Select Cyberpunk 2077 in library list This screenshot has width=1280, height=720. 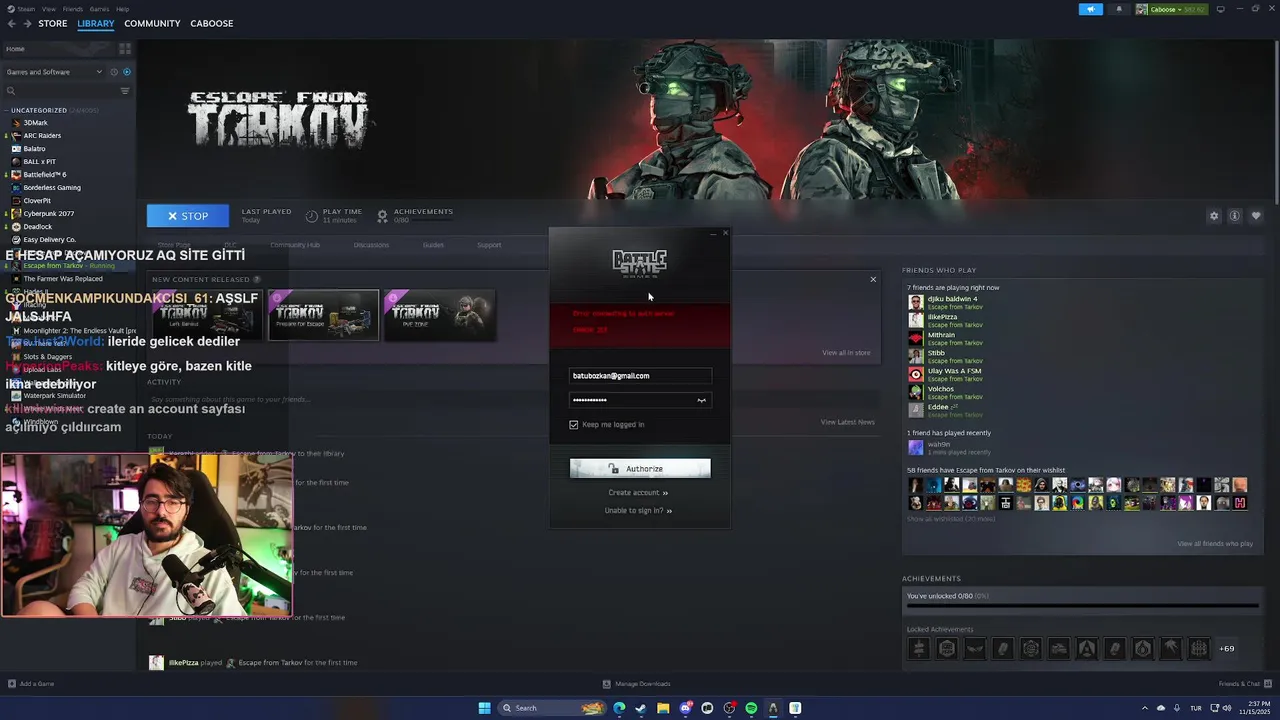(x=48, y=214)
